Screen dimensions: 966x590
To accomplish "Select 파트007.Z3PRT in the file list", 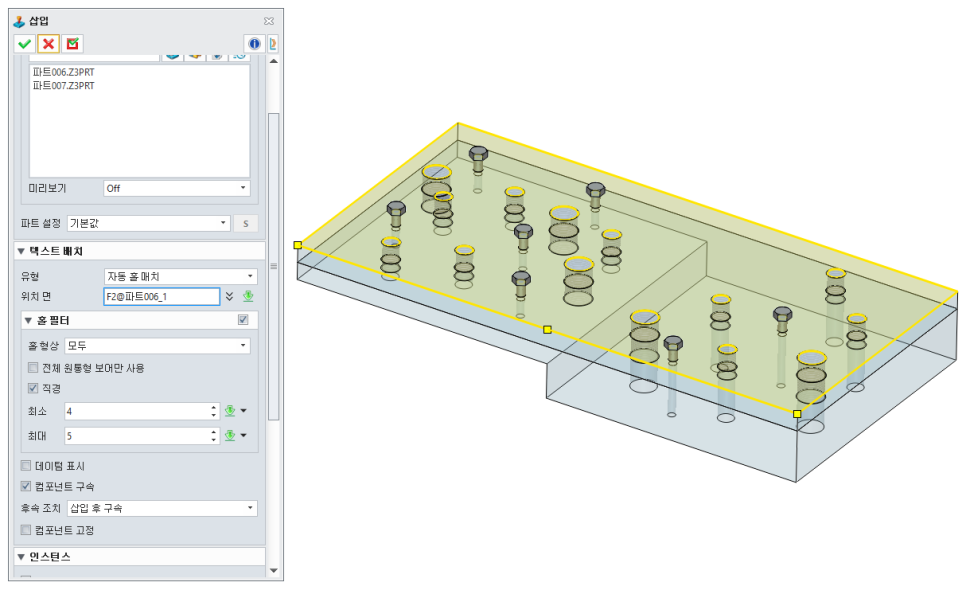I will (63, 86).
